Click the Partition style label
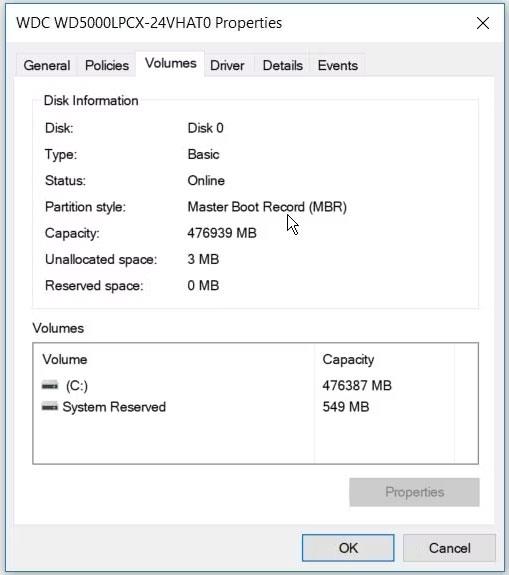This screenshot has width=509, height=575. click(x=85, y=207)
